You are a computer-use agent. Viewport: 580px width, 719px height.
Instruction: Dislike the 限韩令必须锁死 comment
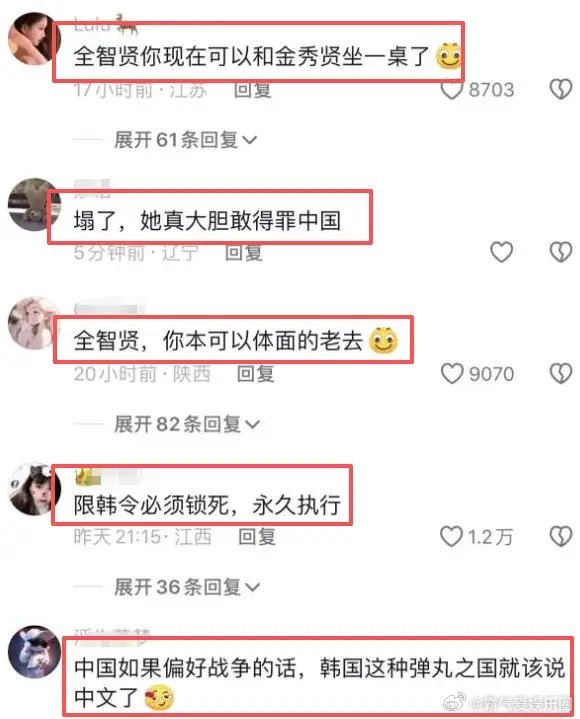[x=561, y=536]
